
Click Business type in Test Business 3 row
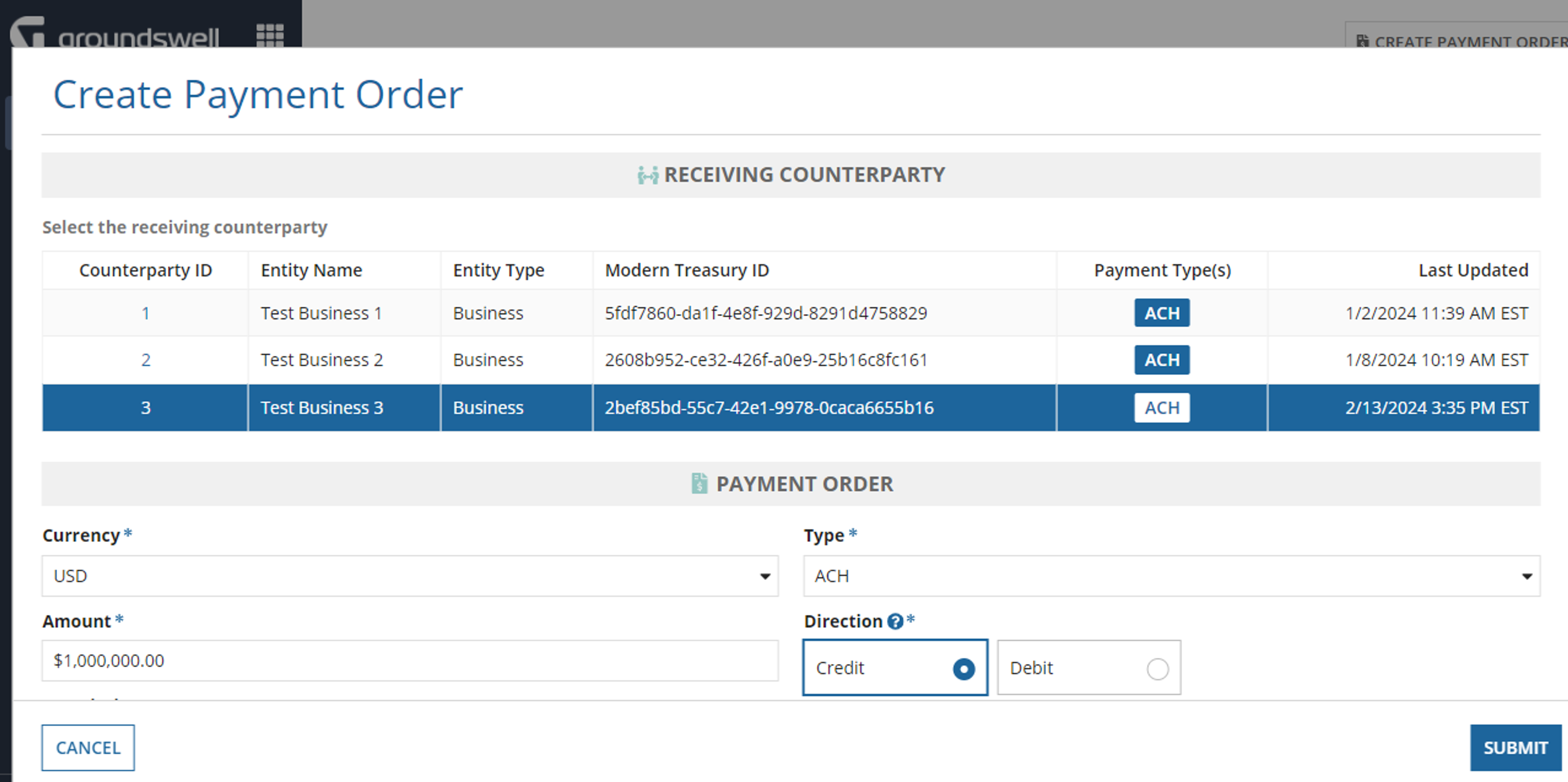click(x=488, y=407)
